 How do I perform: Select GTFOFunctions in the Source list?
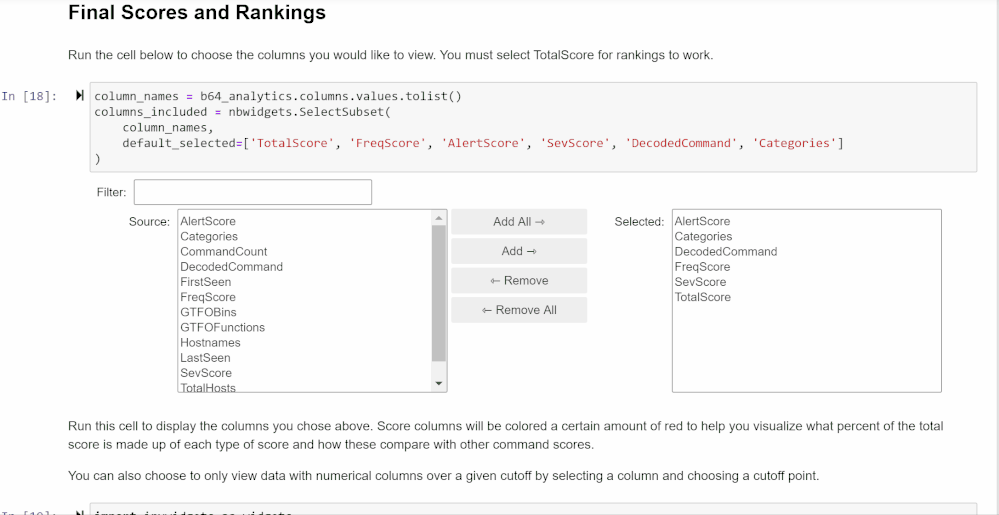pyautogui.click(x=222, y=327)
